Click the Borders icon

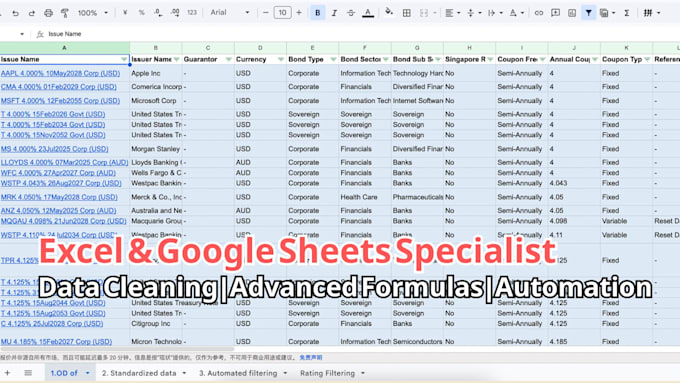pos(406,13)
